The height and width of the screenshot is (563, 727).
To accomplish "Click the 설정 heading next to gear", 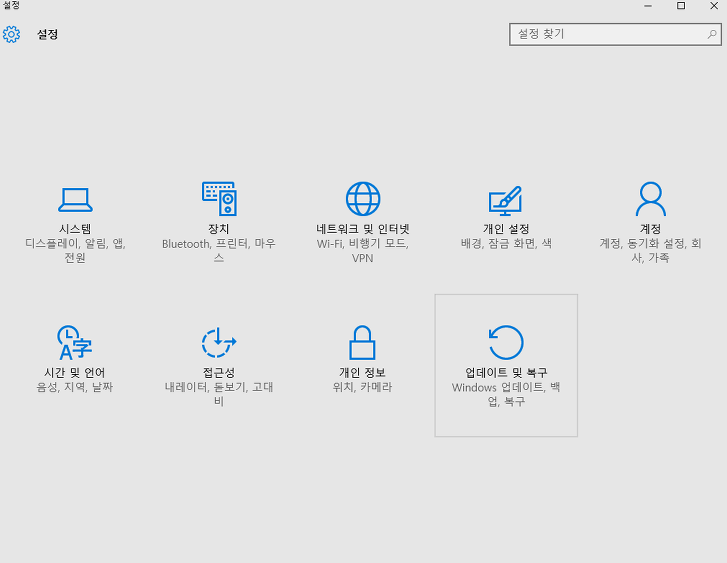I will [x=47, y=34].
